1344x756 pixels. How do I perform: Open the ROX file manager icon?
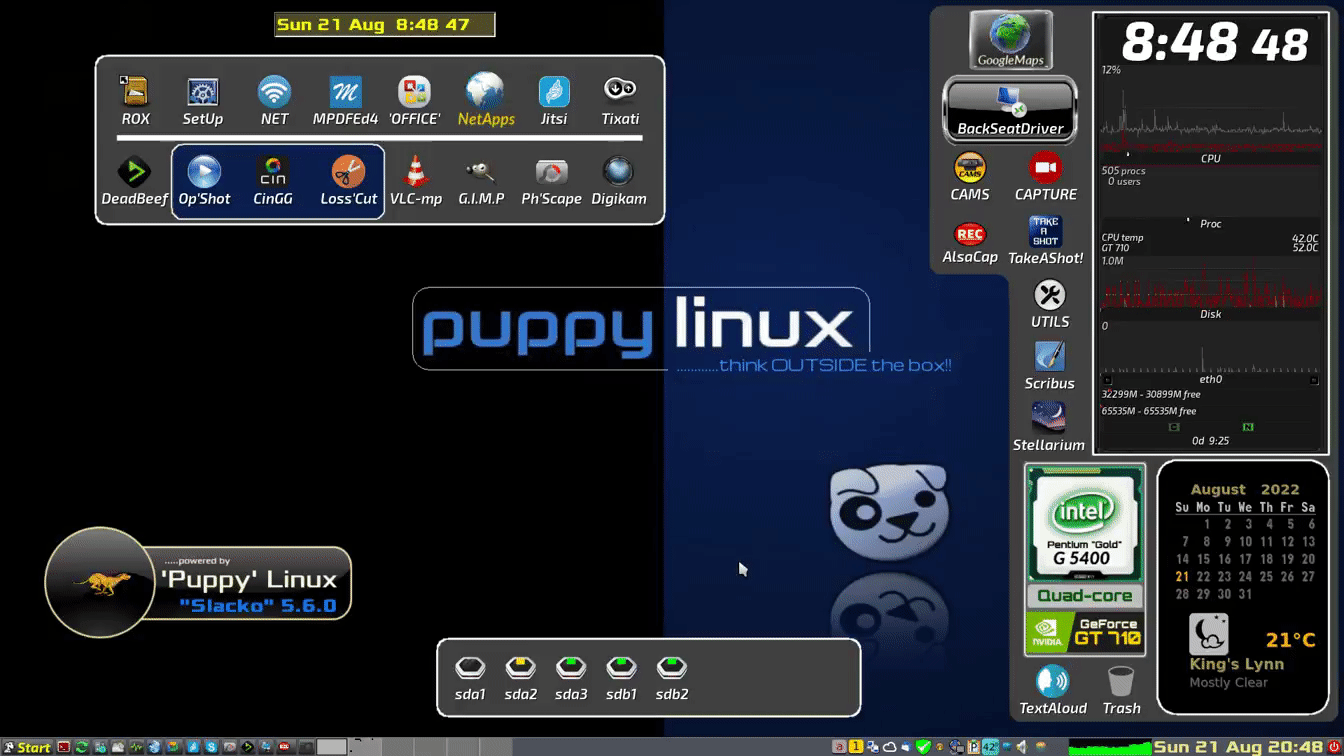(135, 101)
